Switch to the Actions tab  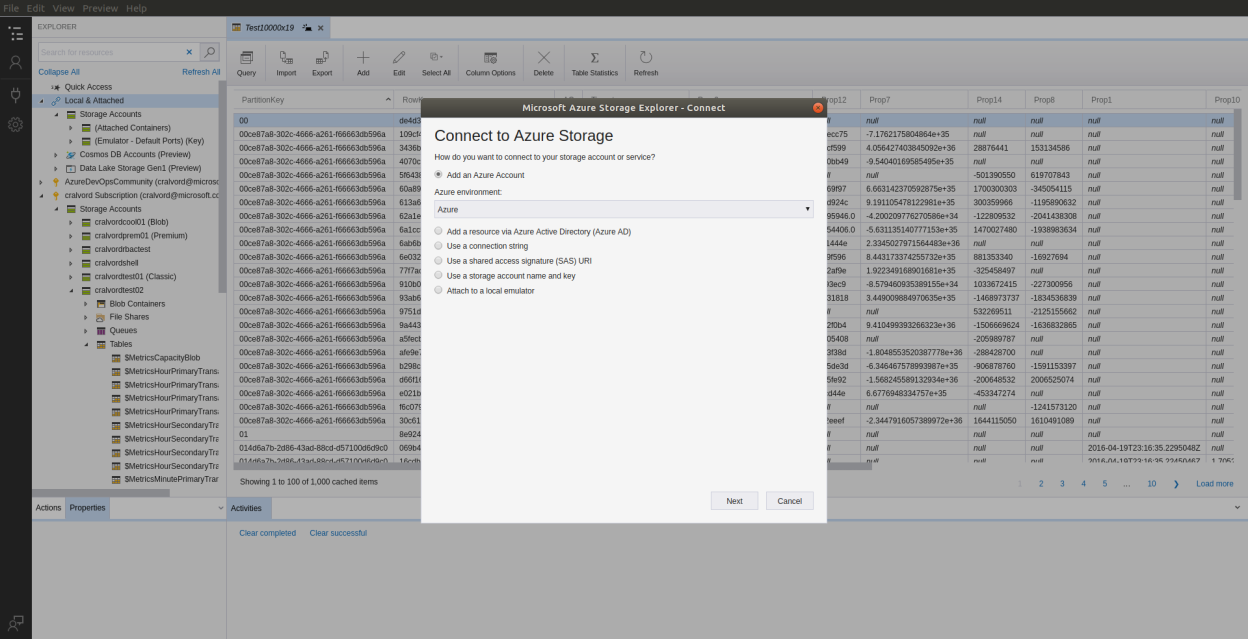(x=49, y=508)
